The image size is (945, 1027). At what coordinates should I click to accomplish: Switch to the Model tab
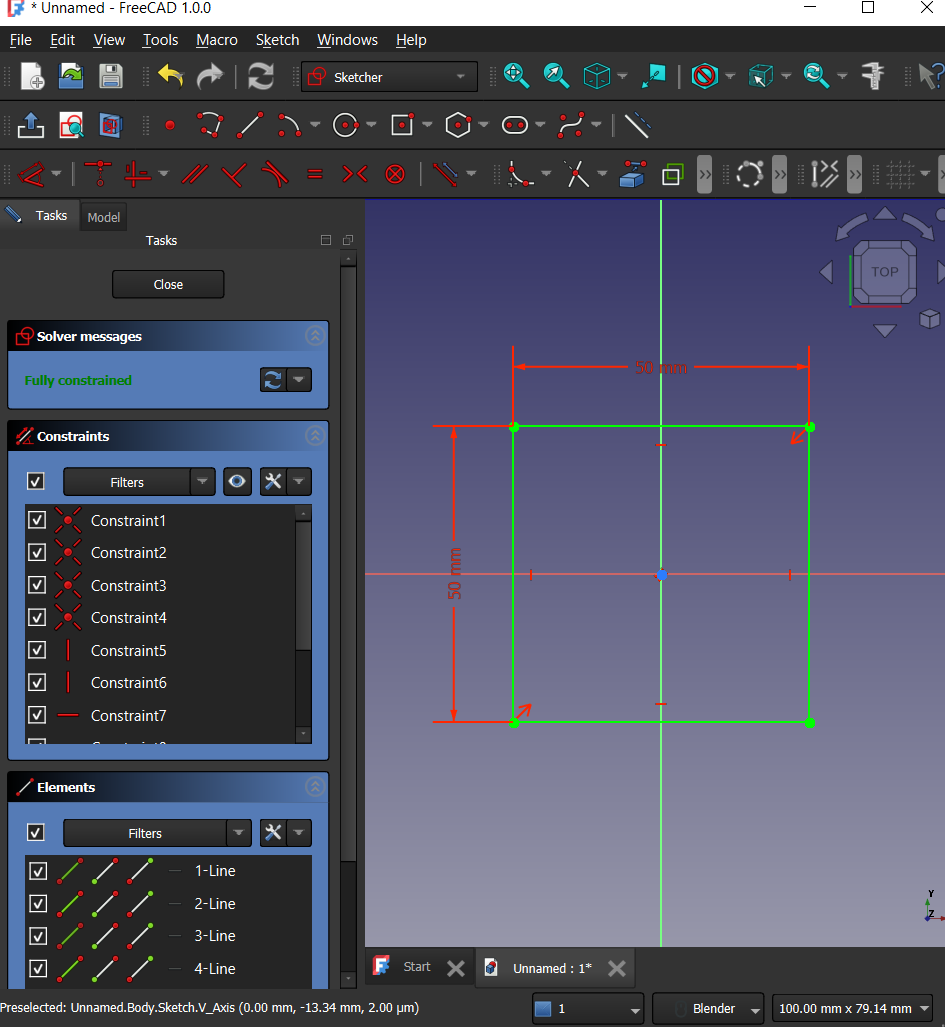(103, 217)
